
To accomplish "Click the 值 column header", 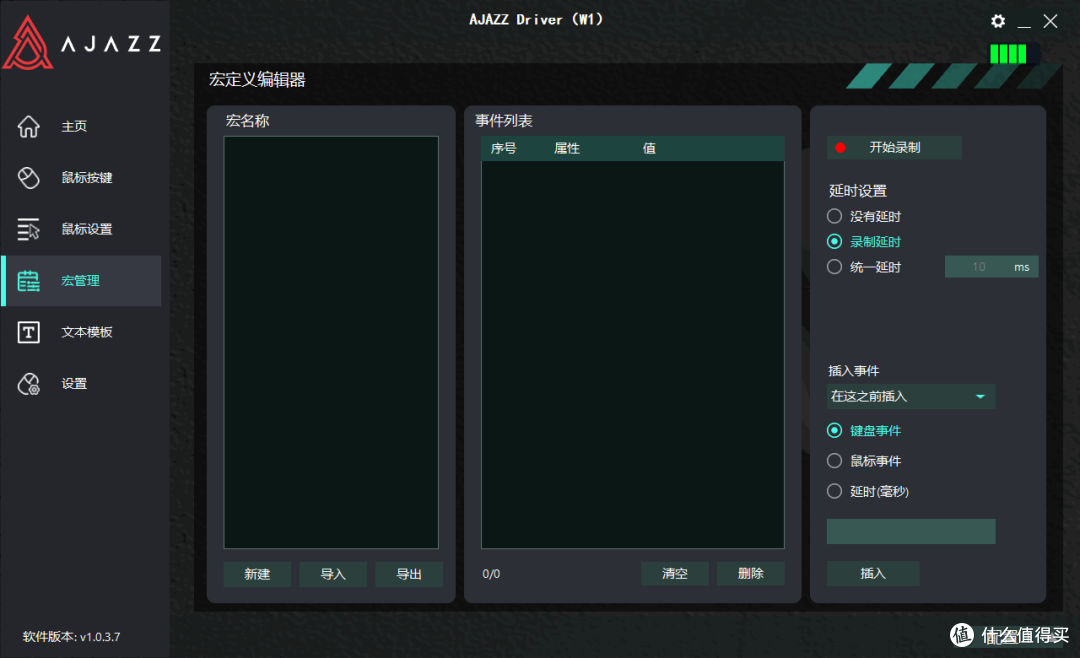I will [649, 148].
